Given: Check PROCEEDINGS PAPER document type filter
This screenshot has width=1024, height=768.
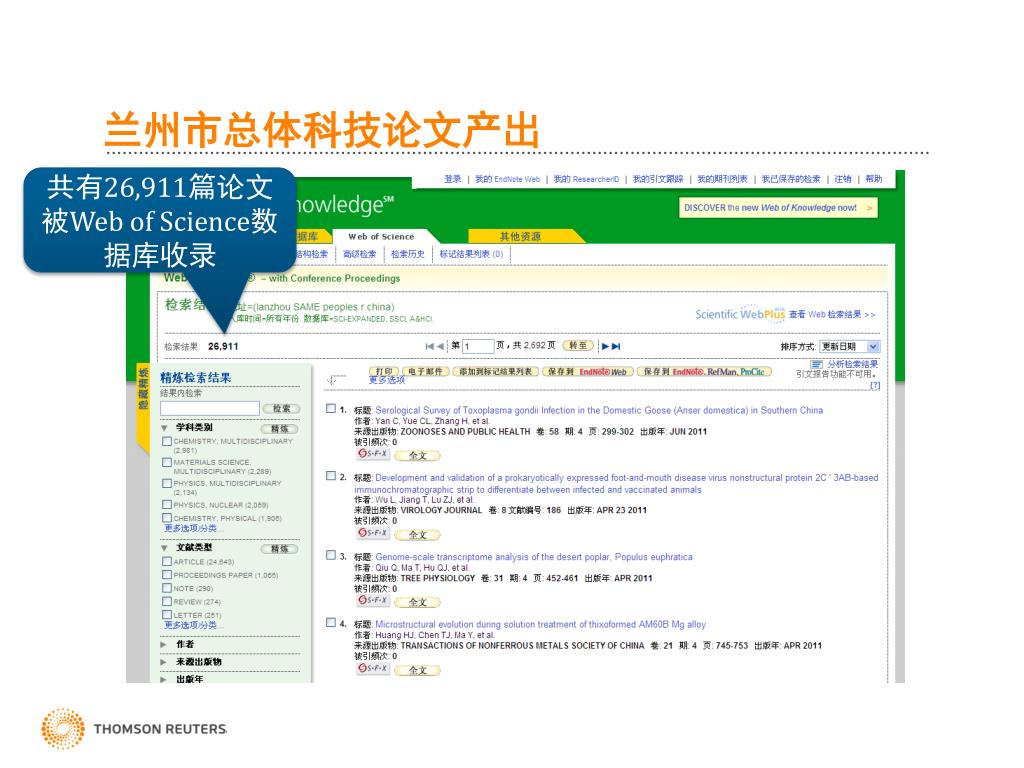Looking at the screenshot, I should 167,575.
